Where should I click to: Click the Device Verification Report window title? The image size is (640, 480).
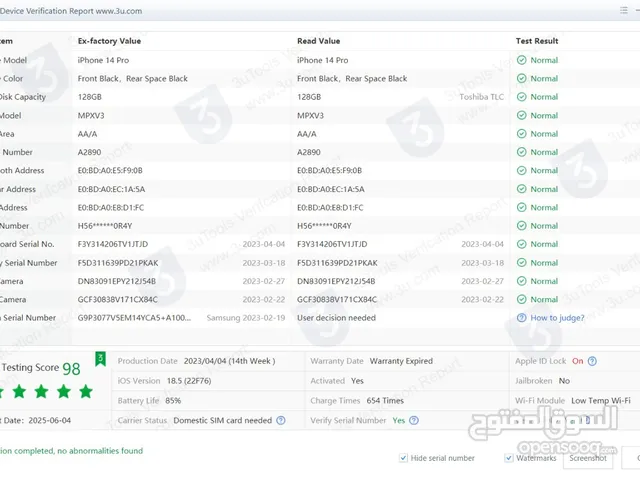(x=71, y=11)
